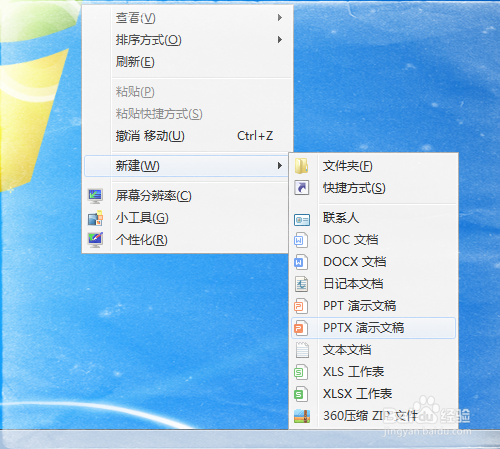This screenshot has height=449, width=500.
Task: Create a new 文件夹(F)
Action: click(x=374, y=166)
